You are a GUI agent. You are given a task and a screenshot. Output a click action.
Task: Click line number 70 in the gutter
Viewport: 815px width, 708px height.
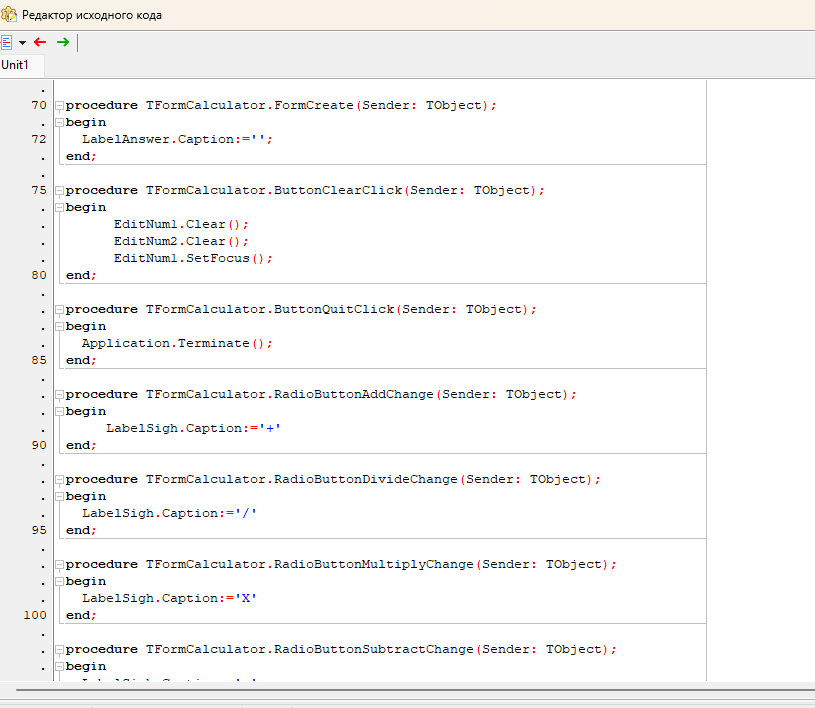[x=39, y=105]
